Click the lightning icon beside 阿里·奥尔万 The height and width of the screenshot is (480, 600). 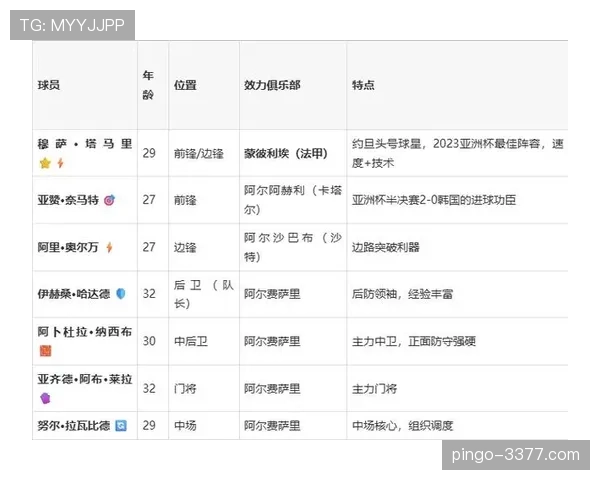pyautogui.click(x=109, y=247)
